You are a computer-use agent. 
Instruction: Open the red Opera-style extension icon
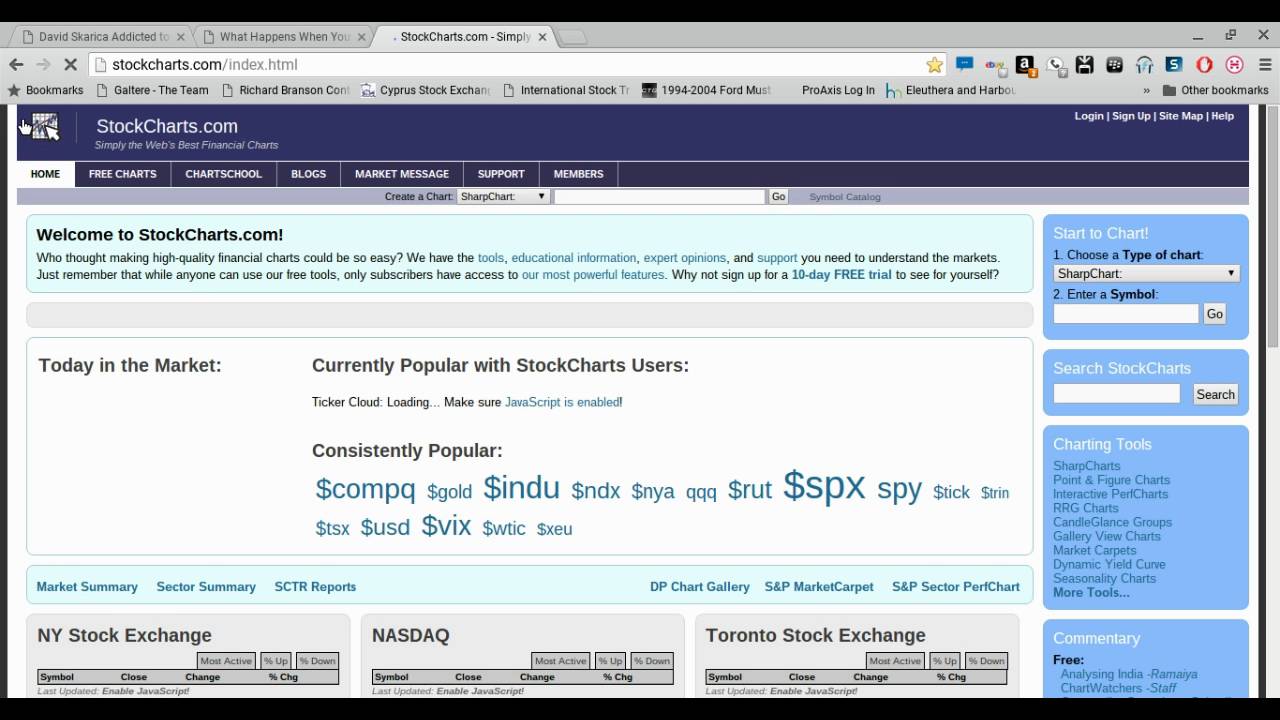tap(1205, 64)
